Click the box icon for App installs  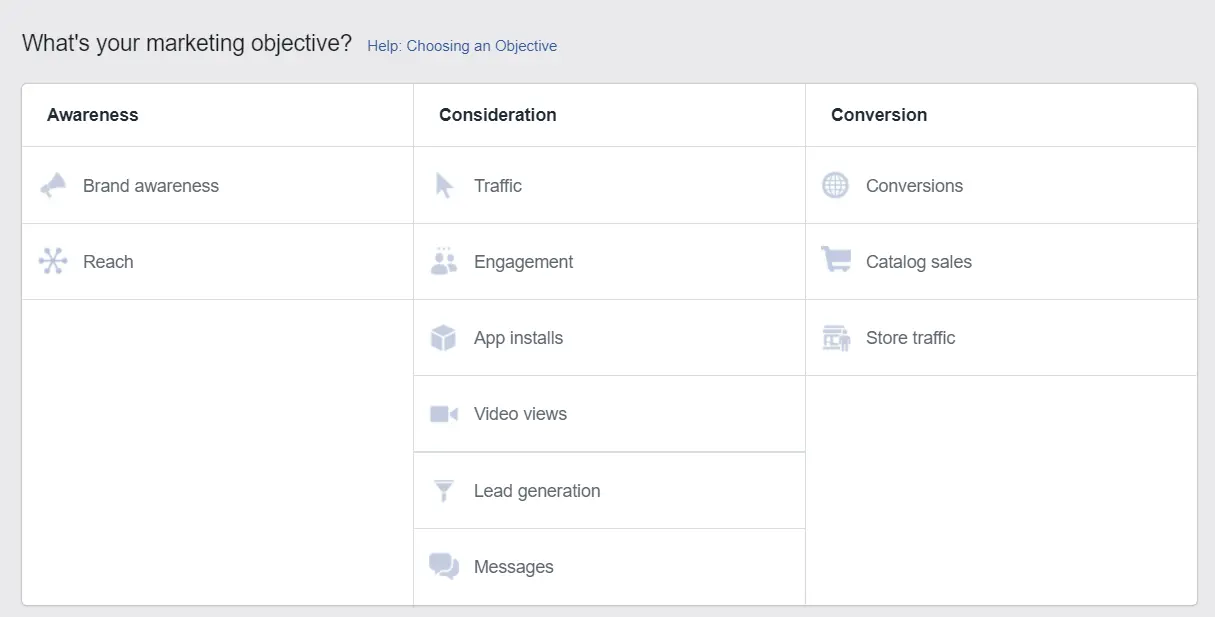click(444, 338)
